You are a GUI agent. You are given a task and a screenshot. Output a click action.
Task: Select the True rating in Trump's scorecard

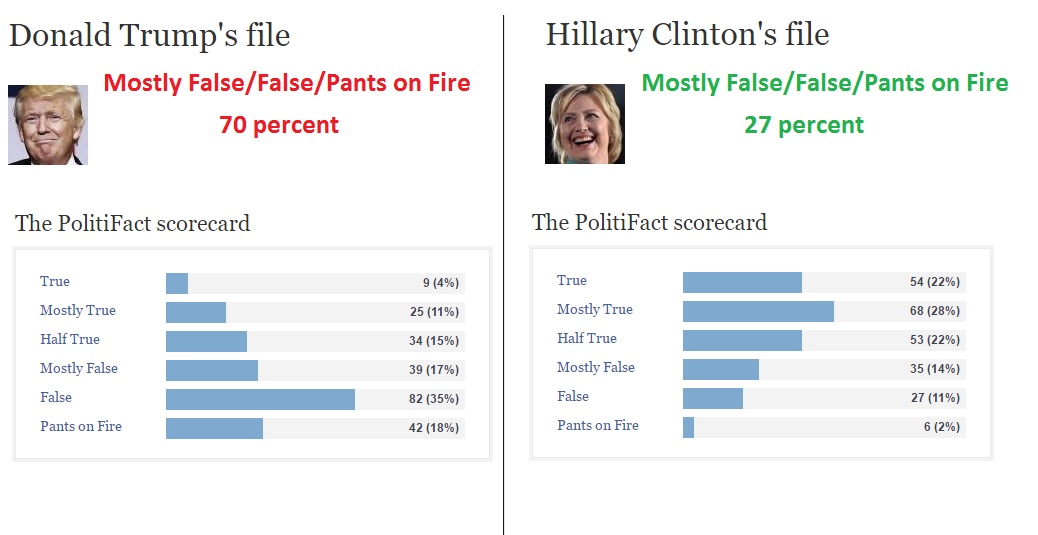[55, 282]
